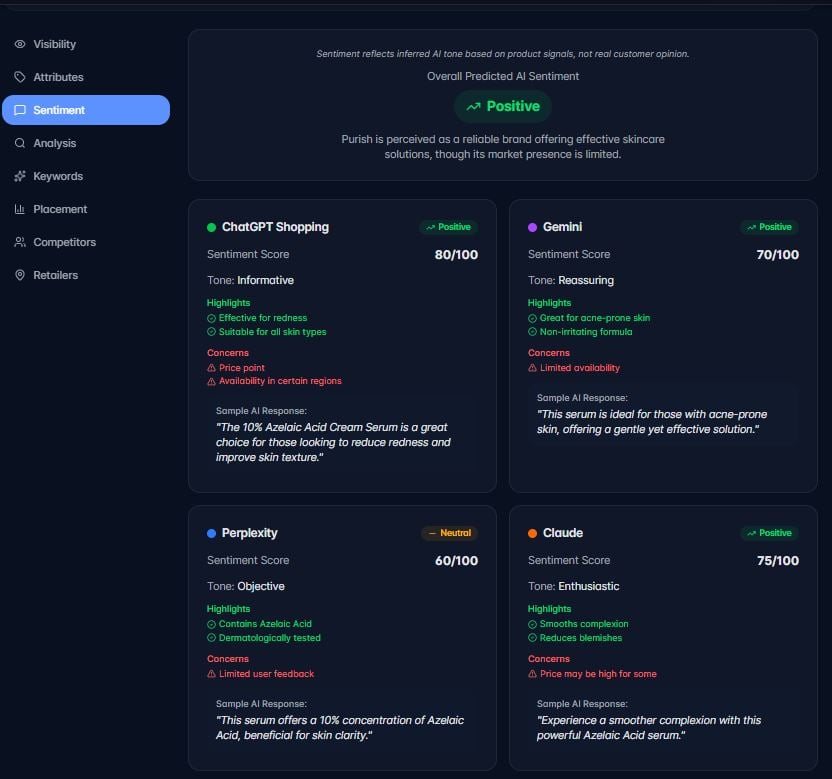This screenshot has width=832, height=779.
Task: Click check icon beside Smooths complexion
Action: [532, 625]
